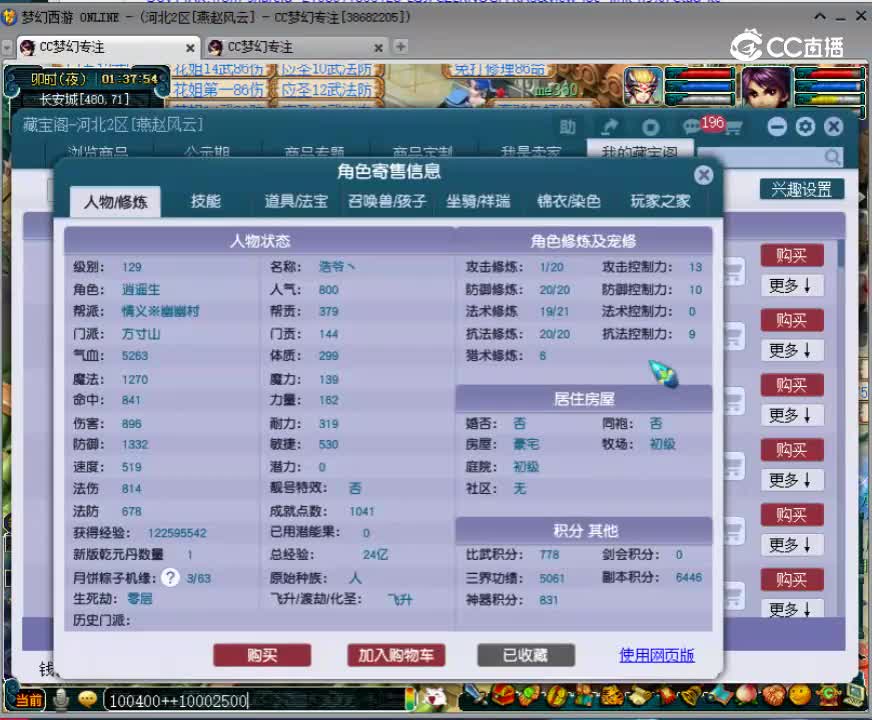Open the 玩家之家 tab

pos(660,201)
